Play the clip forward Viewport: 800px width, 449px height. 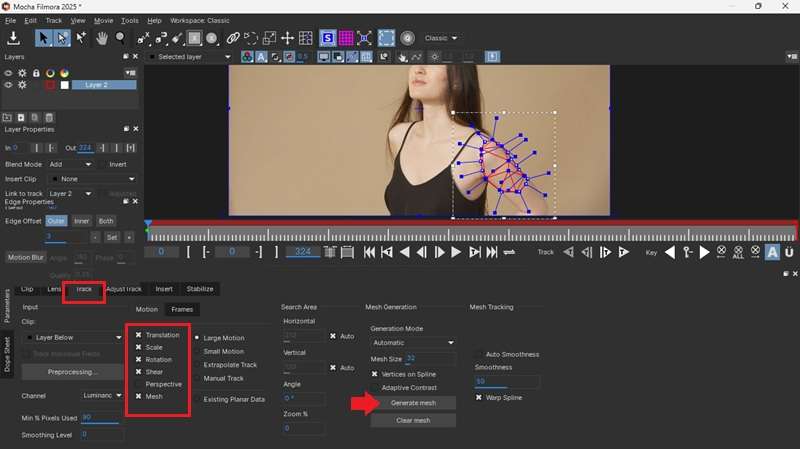point(456,252)
